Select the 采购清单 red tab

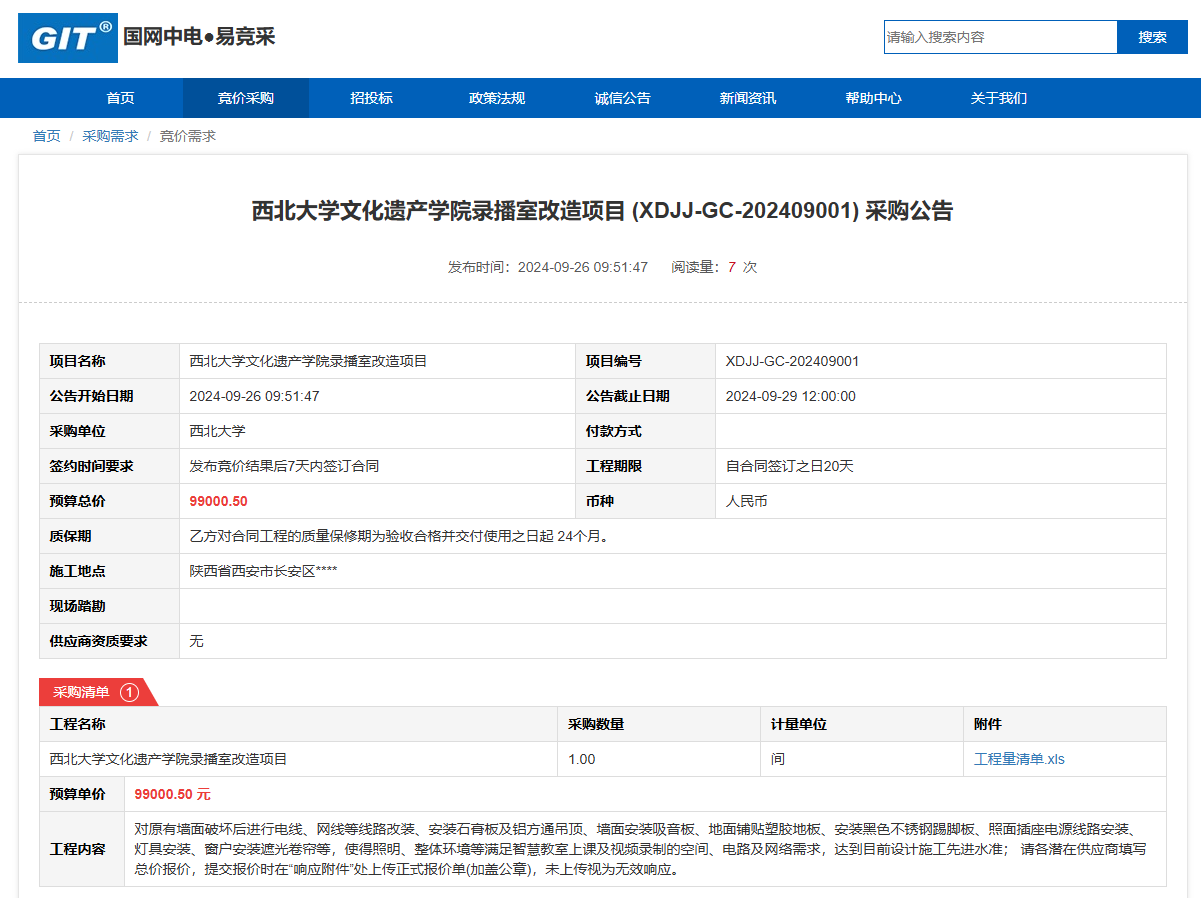click(x=82, y=692)
